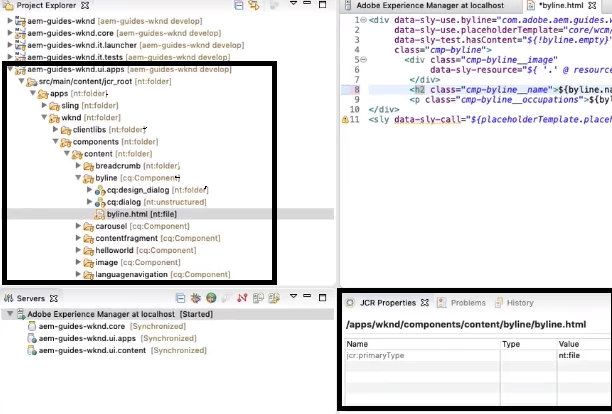
Task: Collapse the byline cq:Component node
Action: [78, 178]
